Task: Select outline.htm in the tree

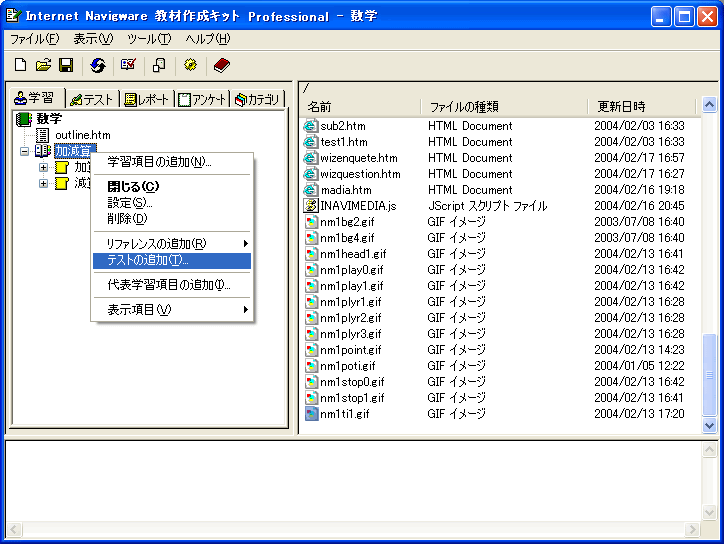Action: click(83, 135)
